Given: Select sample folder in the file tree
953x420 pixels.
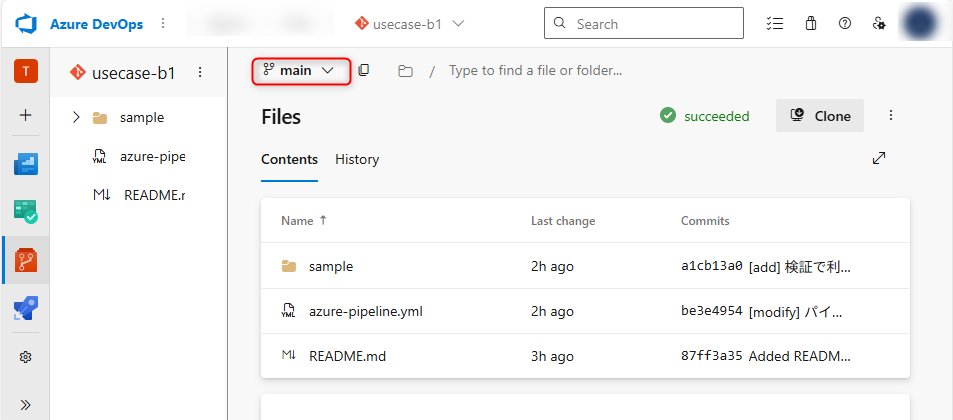Looking at the screenshot, I should (x=142, y=117).
